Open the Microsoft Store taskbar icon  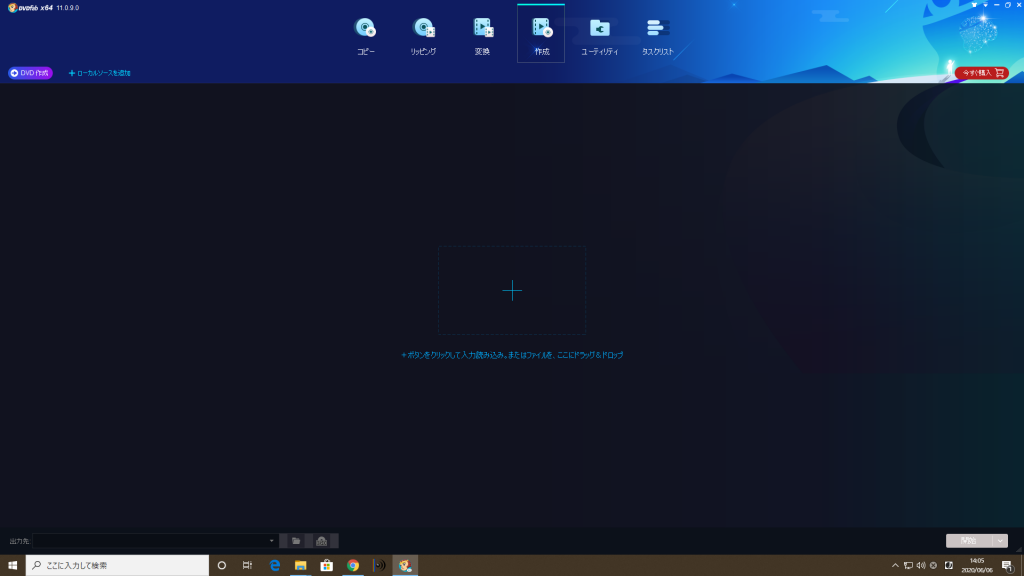[327, 565]
